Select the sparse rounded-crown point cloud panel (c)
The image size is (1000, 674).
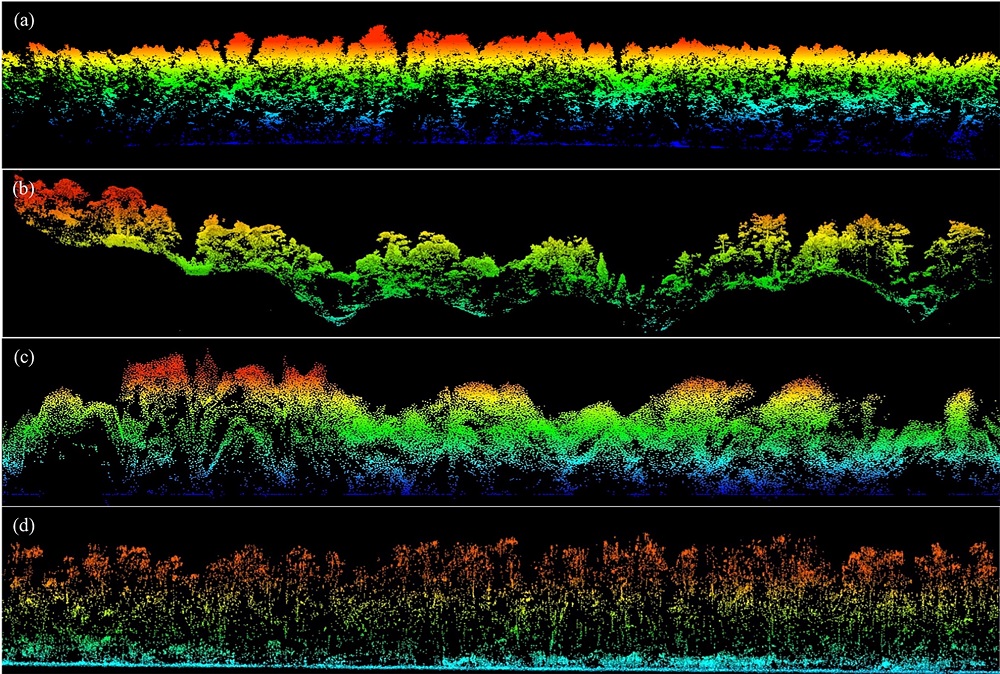coord(500,422)
